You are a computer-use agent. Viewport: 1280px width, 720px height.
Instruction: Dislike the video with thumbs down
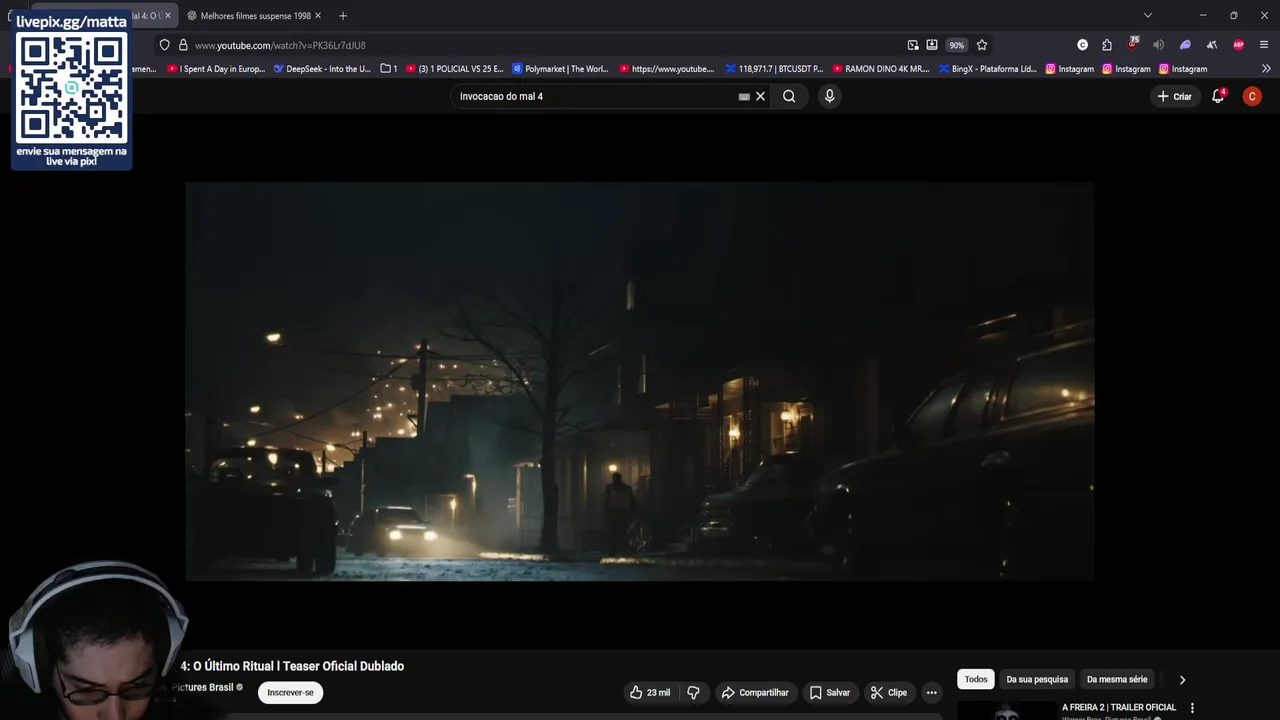(x=693, y=692)
